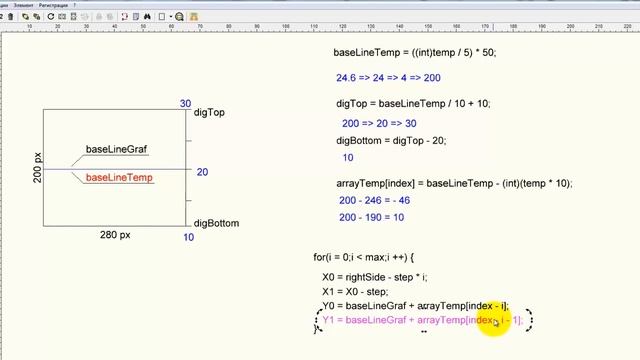
Task: Click the mirror horizontally icon
Action: 62,17
